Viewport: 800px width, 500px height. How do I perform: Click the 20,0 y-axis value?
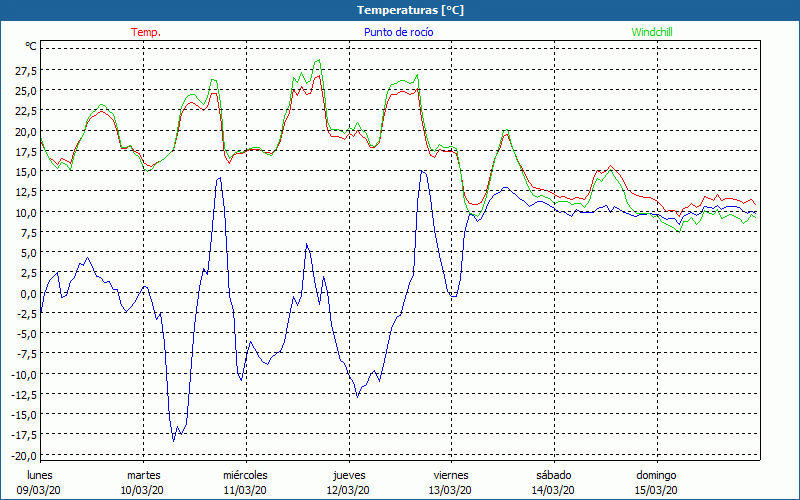[x=25, y=131]
